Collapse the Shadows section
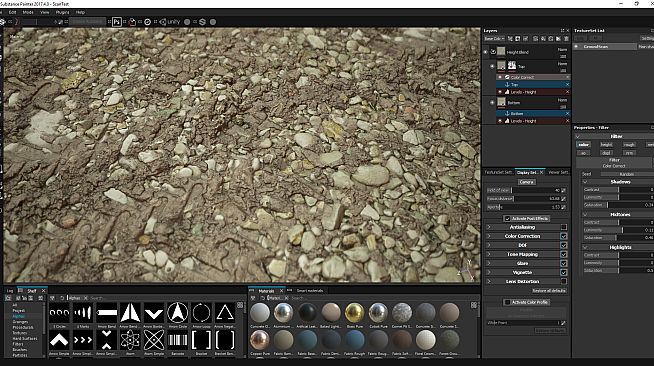 pyautogui.click(x=585, y=182)
